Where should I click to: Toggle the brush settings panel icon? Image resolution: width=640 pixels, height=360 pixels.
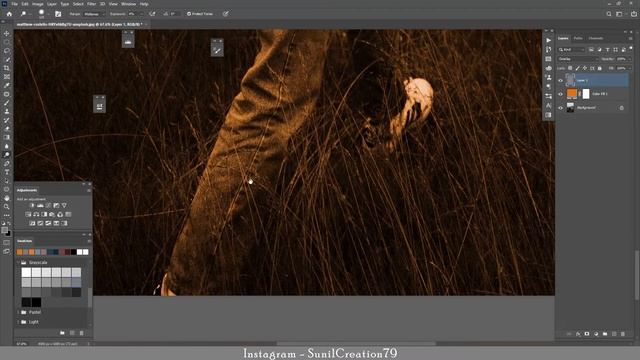point(58,14)
